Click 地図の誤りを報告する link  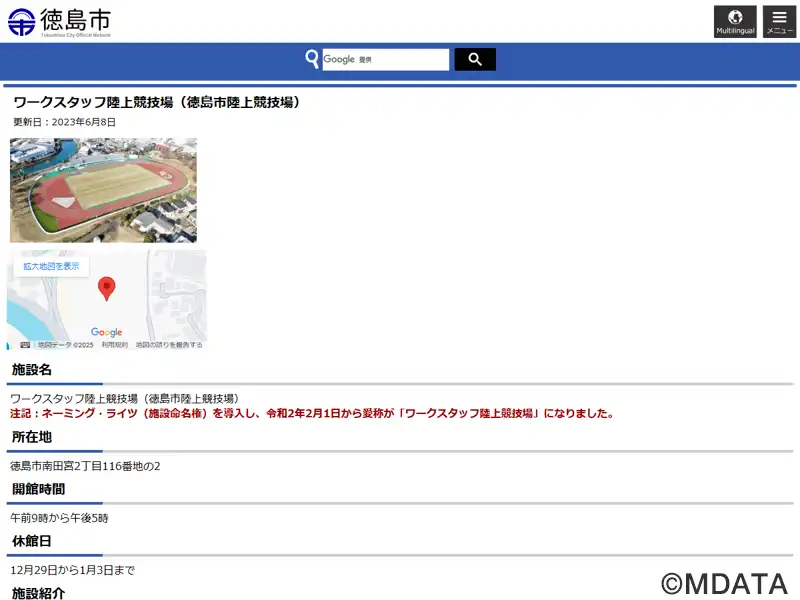[169, 345]
